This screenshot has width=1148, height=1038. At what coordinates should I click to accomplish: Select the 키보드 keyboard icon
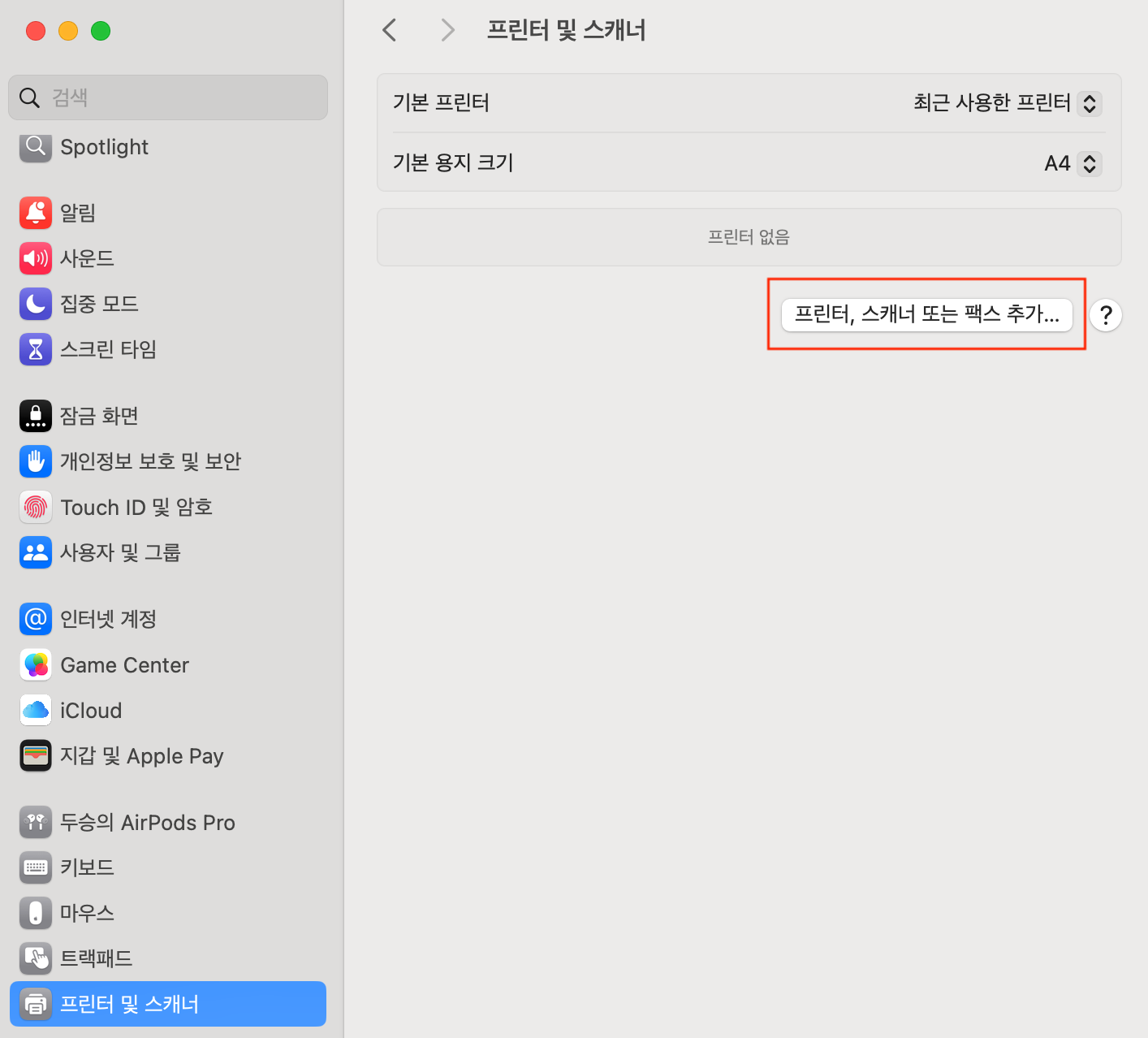pos(35,867)
